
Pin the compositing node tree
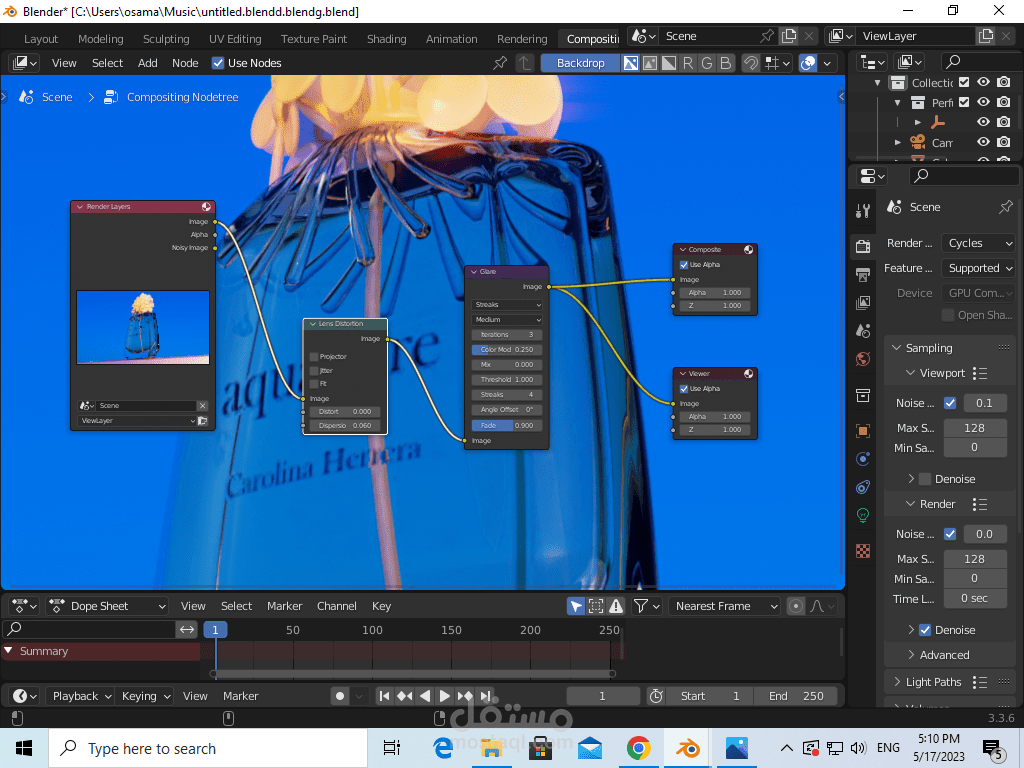(500, 63)
